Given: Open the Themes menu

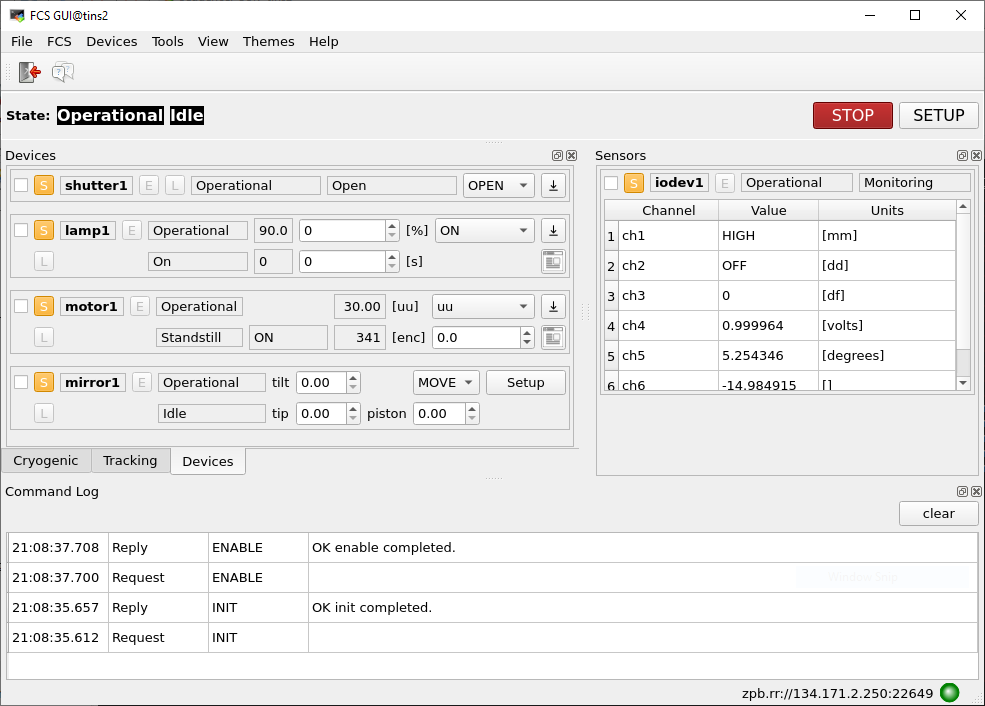Looking at the screenshot, I should (x=268, y=41).
